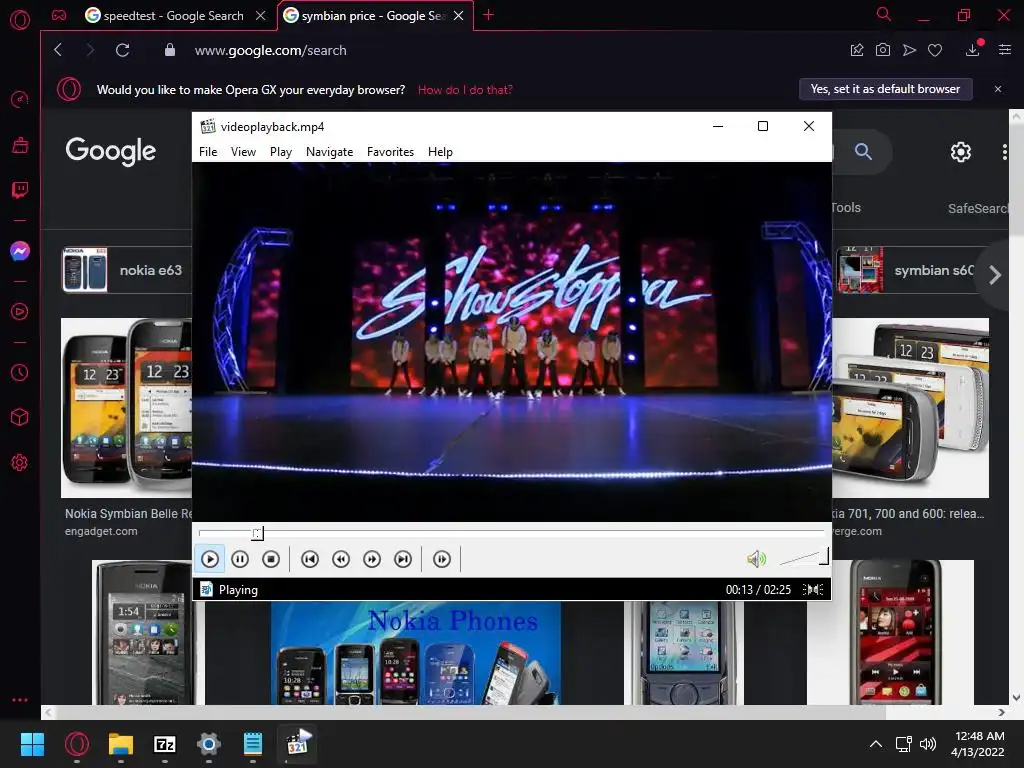This screenshot has width=1024, height=768.
Task: Select the nokia e63 suggestion chip
Action: point(127,270)
